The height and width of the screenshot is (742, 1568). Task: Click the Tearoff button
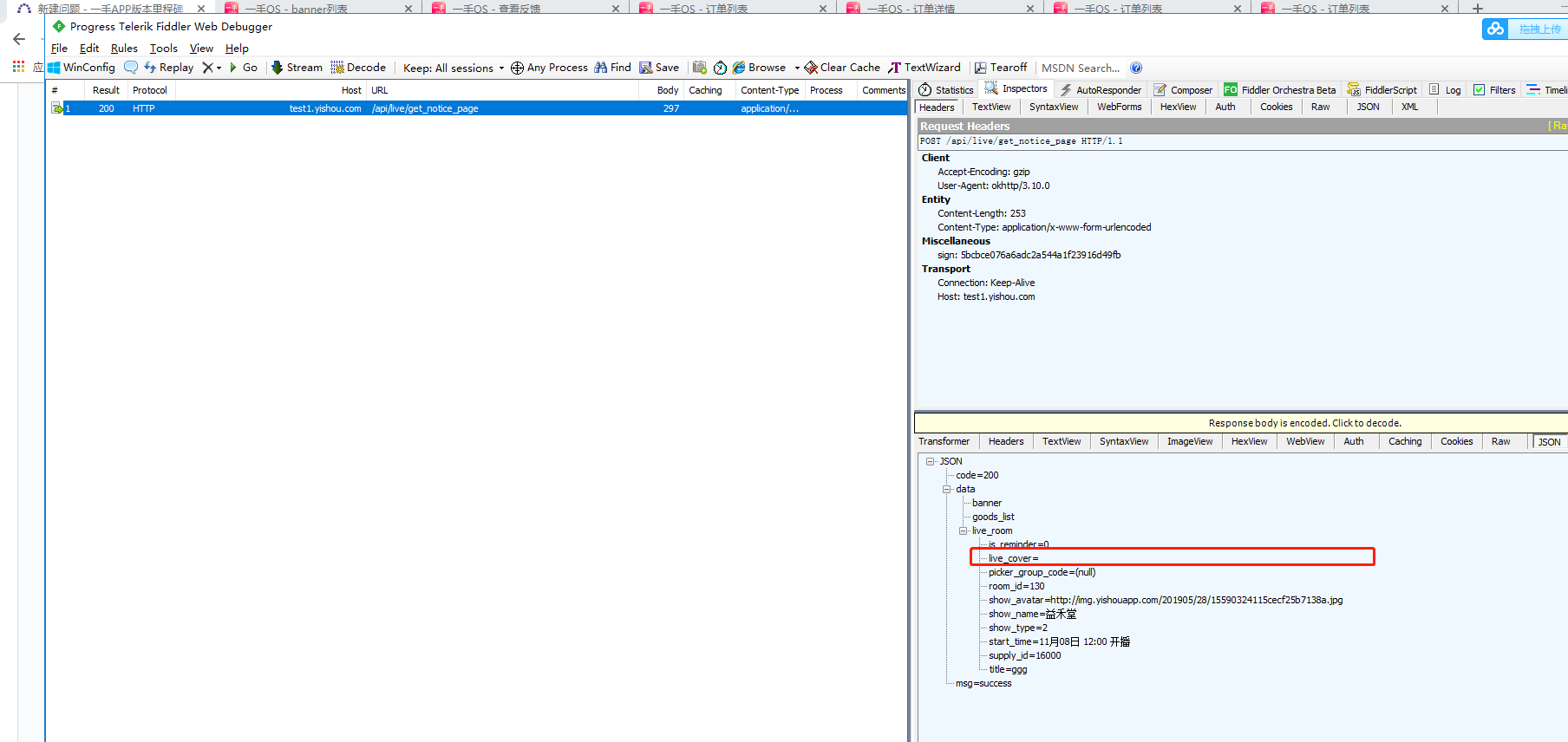(1001, 68)
